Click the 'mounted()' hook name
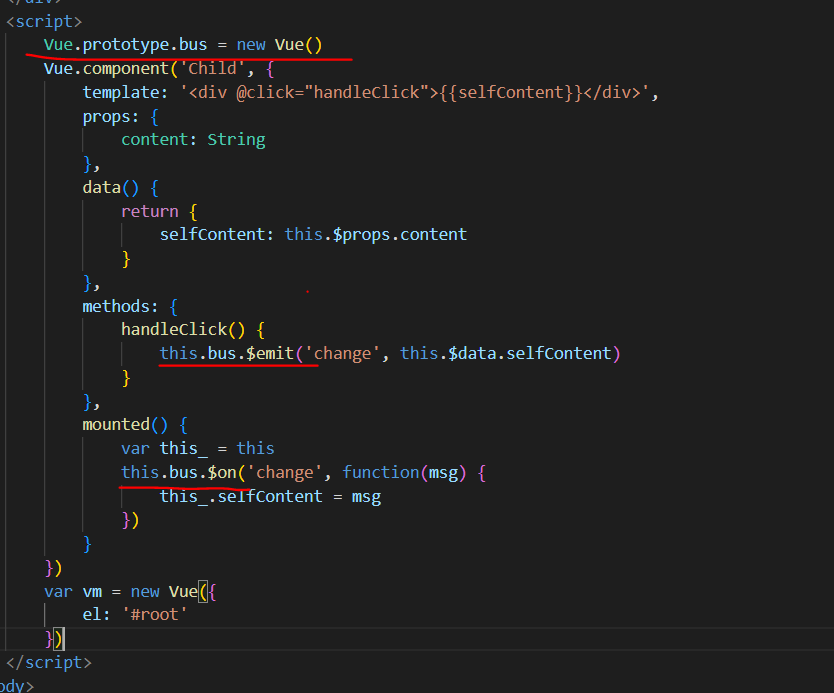The height and width of the screenshot is (693, 834). [x=125, y=425]
